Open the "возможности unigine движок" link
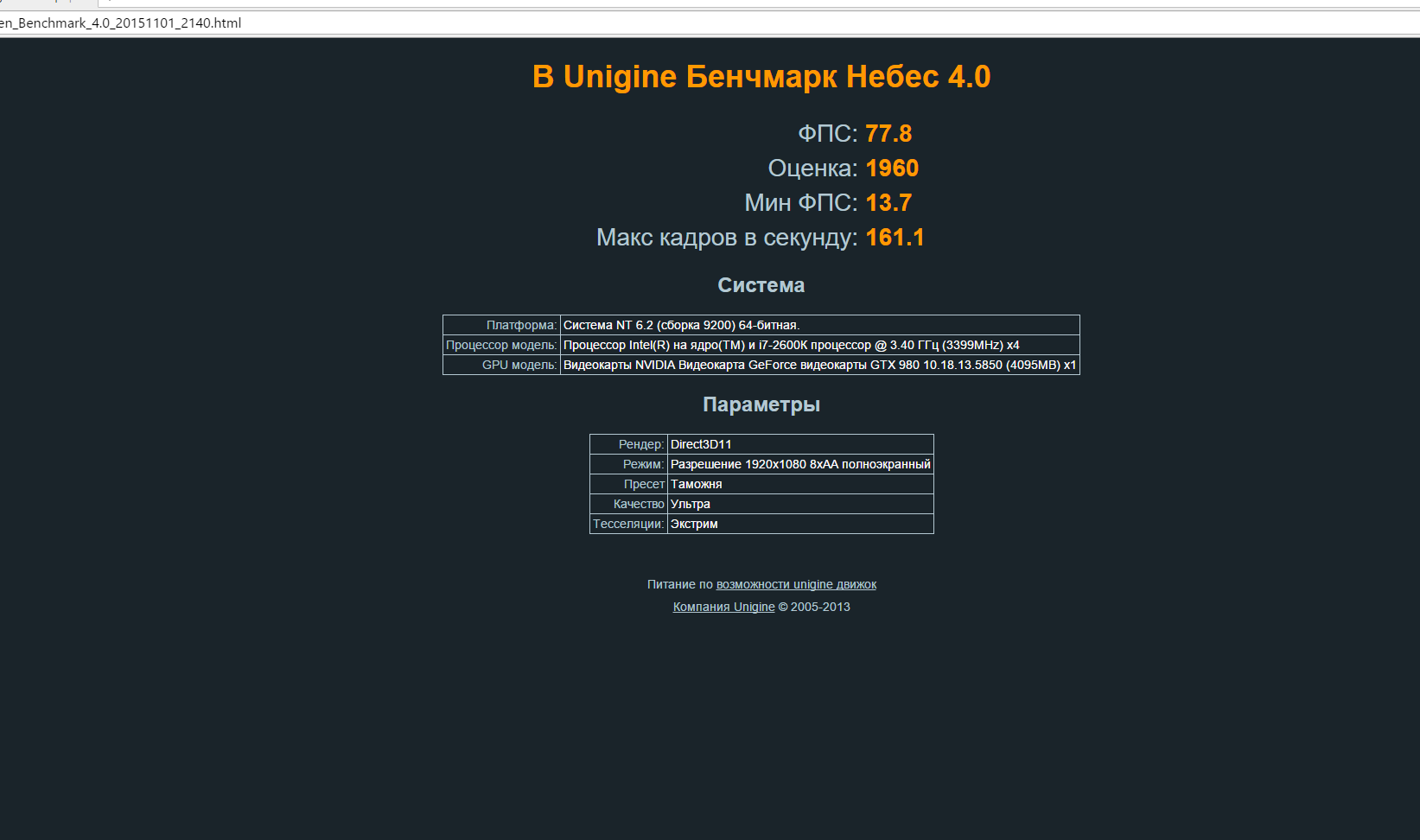 click(796, 584)
